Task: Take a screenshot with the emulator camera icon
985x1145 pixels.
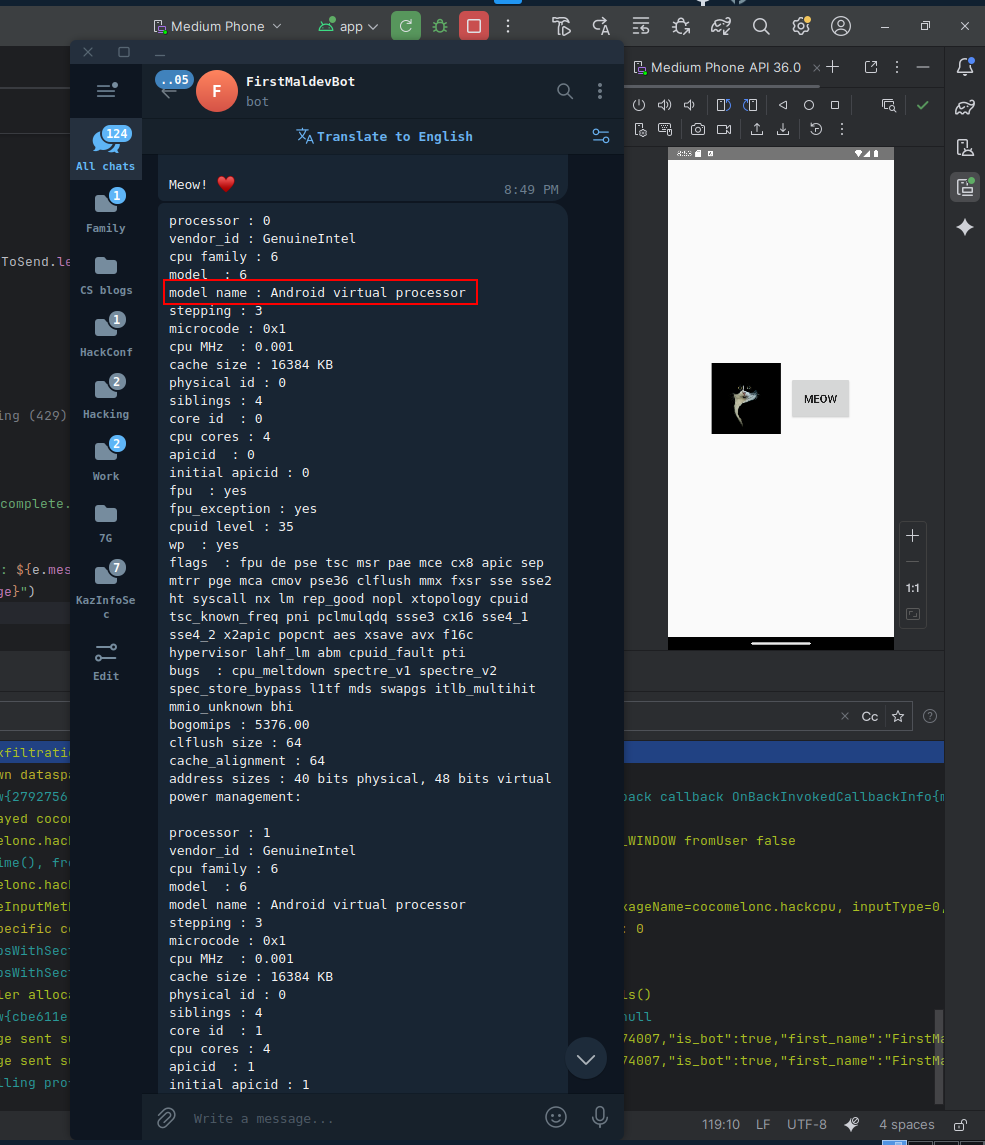Action: click(697, 128)
